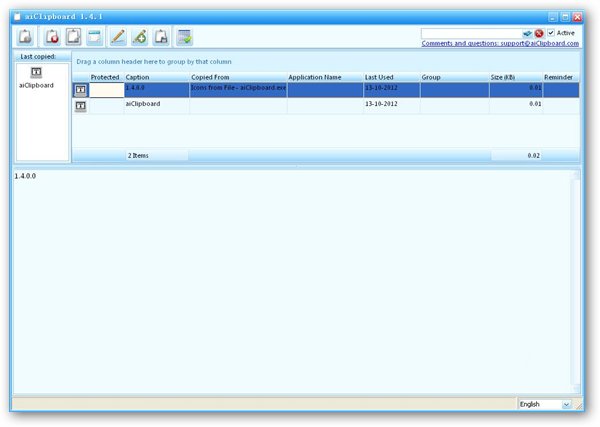The image size is (600, 427).
Task: Click the 0.01 size in the aiClipboard row
Action: 535,104
